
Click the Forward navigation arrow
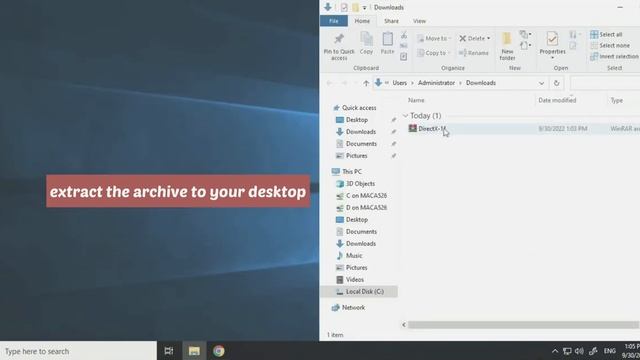(344, 83)
